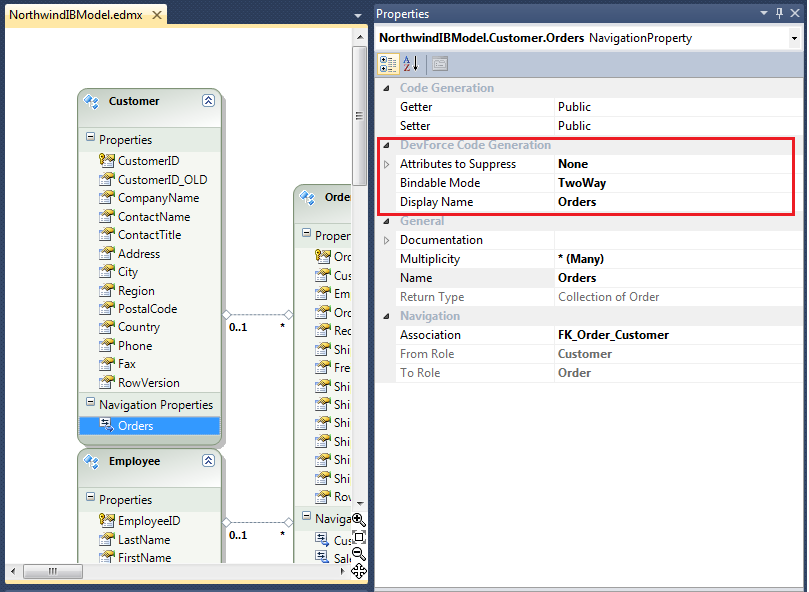Expand the Documentation property

(386, 241)
